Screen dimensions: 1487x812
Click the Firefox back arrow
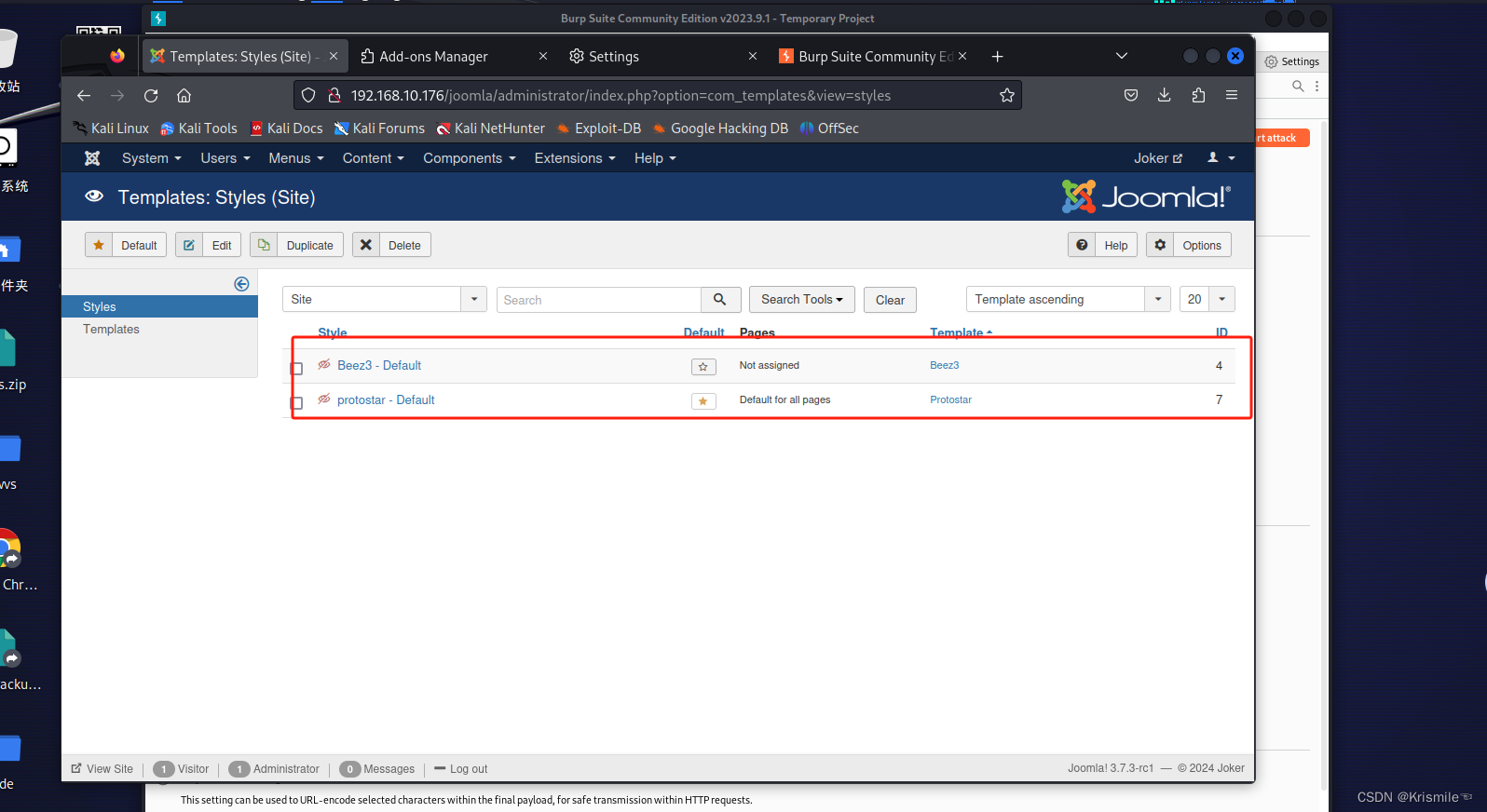84,95
